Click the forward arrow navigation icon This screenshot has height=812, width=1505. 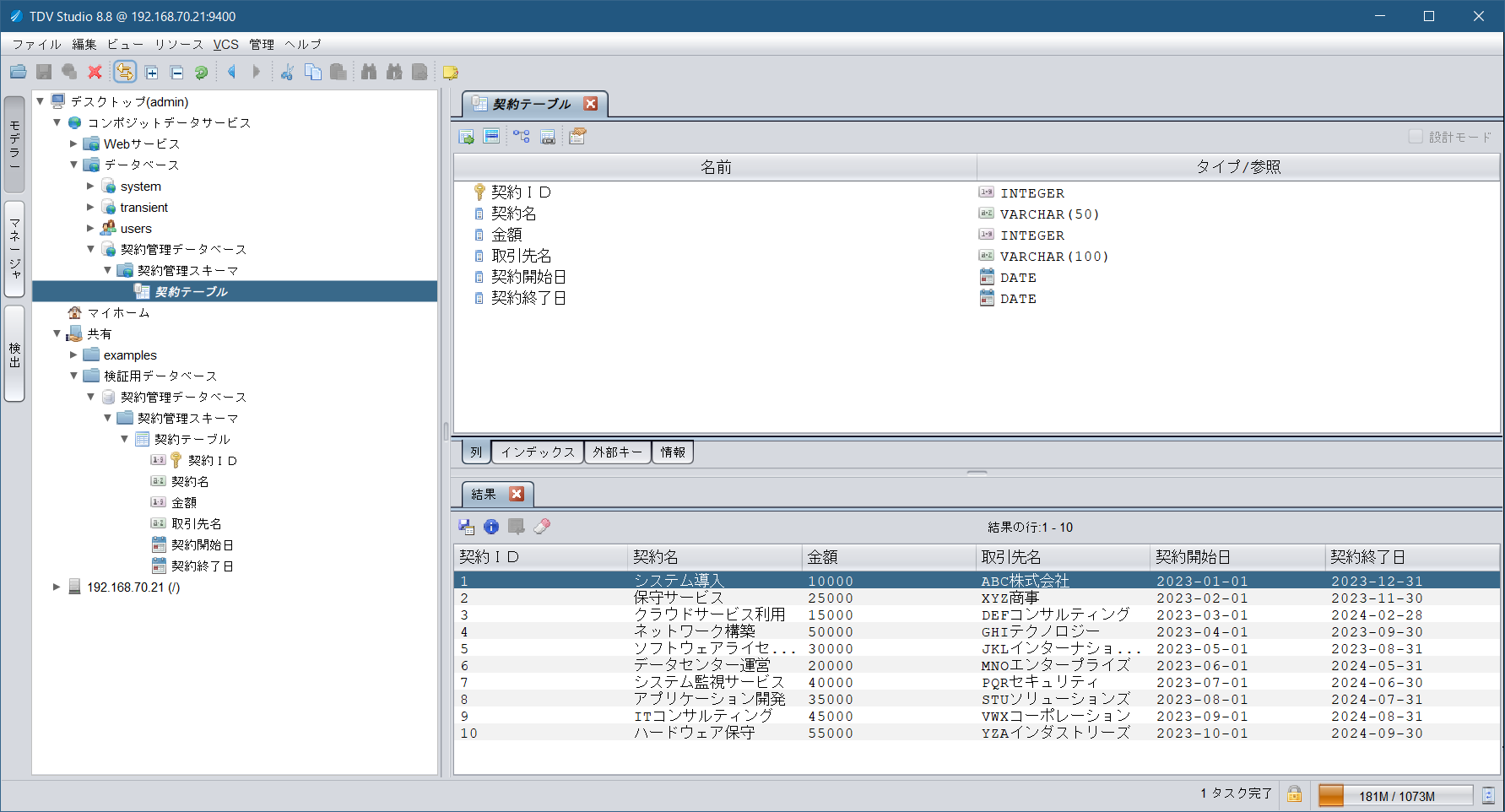point(257,73)
